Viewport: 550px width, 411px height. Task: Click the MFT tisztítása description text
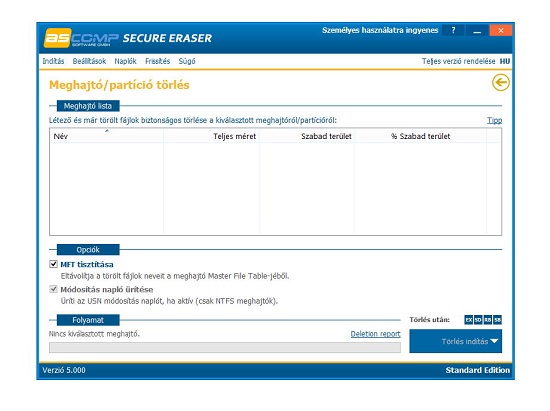175,276
